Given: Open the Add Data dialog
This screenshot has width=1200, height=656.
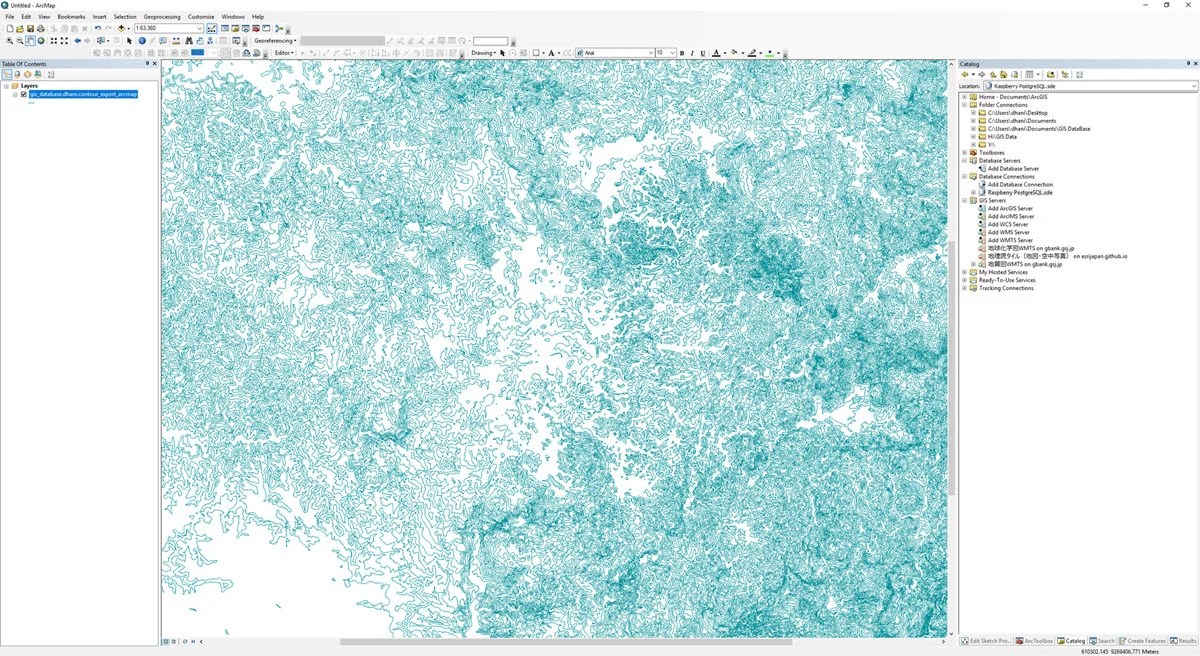Looking at the screenshot, I should point(121,28).
